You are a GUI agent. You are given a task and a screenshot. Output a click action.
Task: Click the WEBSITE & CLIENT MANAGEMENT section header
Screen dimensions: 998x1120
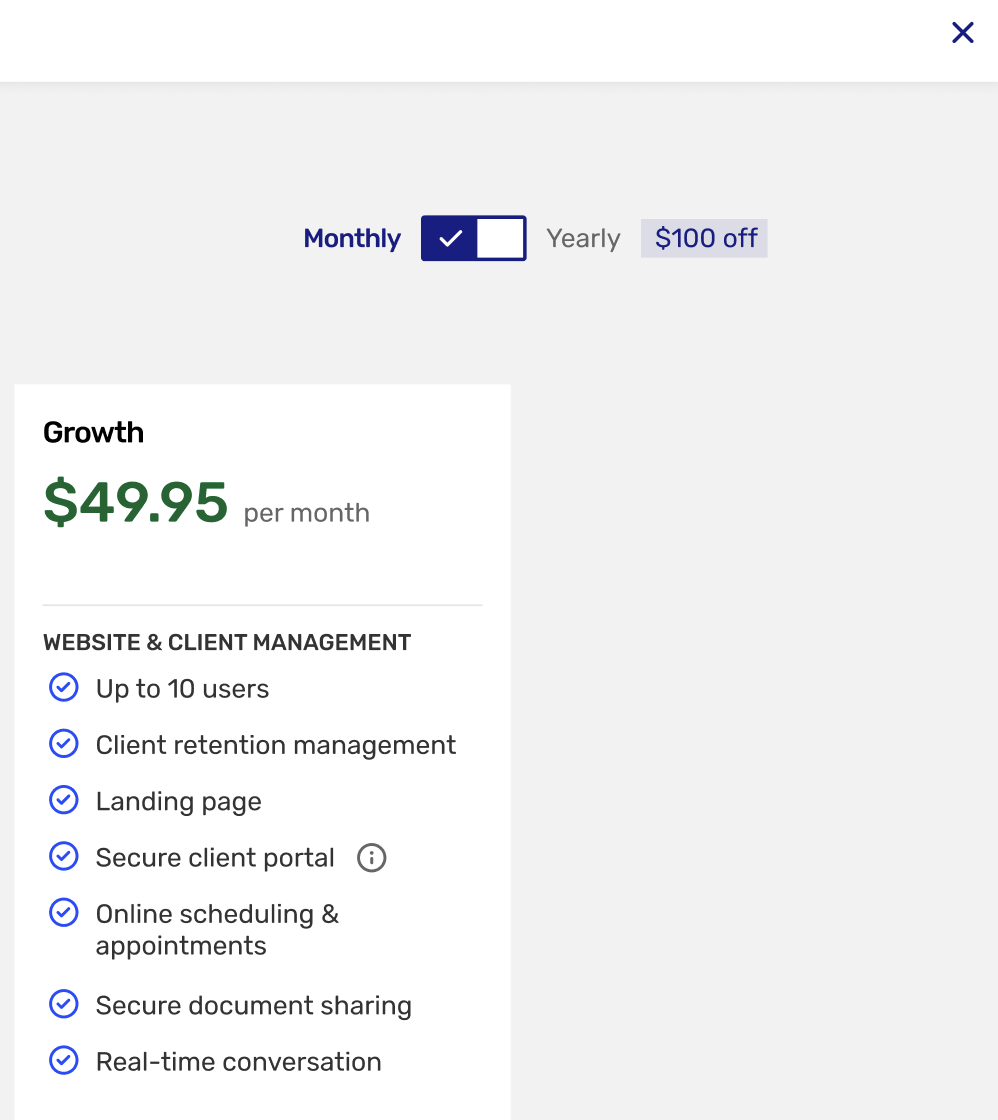pos(227,642)
